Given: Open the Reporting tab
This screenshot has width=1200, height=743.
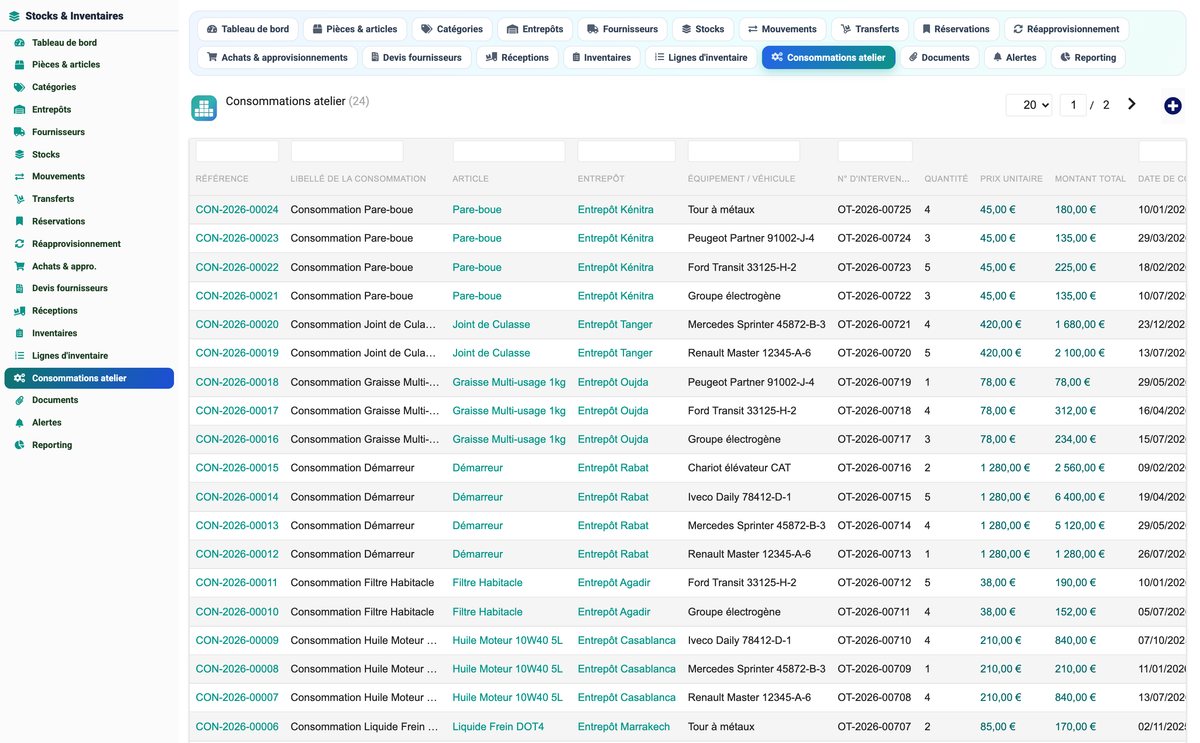Looking at the screenshot, I should click(x=1088, y=58).
